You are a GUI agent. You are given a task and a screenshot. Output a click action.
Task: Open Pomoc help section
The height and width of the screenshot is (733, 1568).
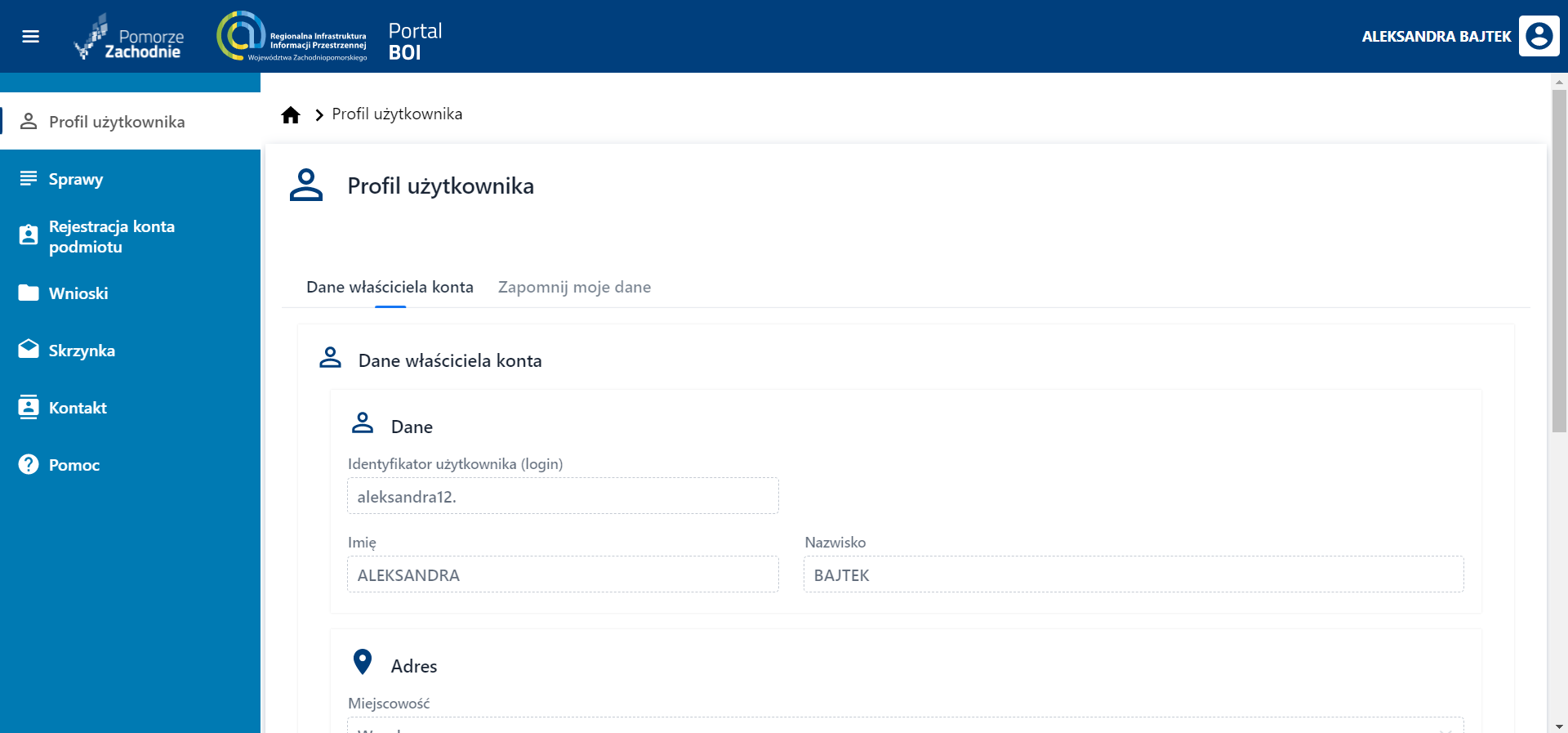coord(74,465)
